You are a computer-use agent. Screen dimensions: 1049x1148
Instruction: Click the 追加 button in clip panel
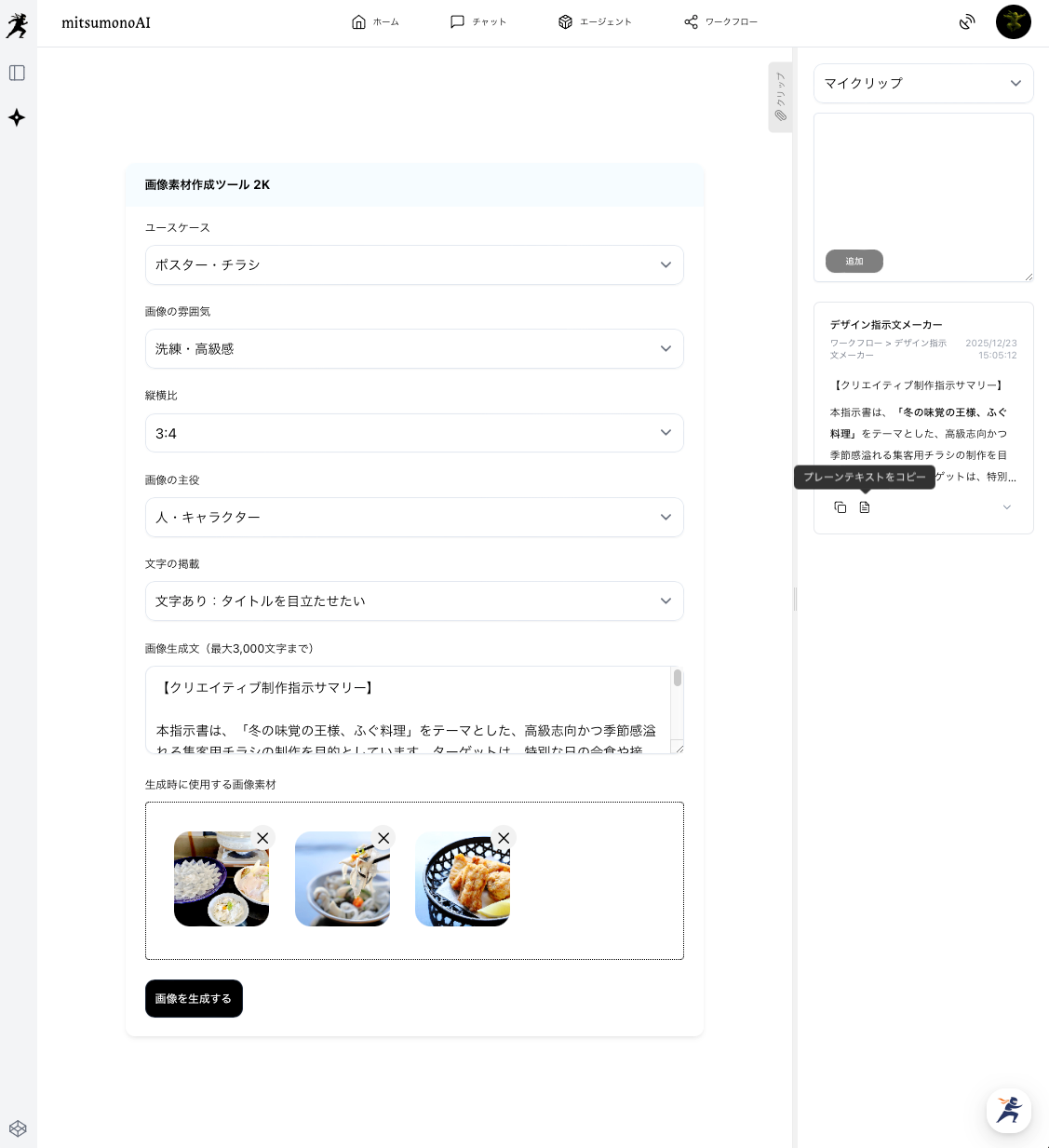(854, 262)
